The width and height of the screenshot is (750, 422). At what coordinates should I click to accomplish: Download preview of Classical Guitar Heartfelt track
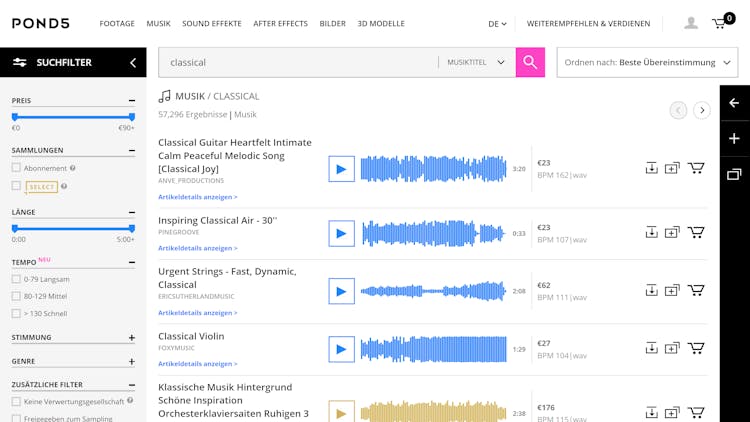(x=651, y=168)
